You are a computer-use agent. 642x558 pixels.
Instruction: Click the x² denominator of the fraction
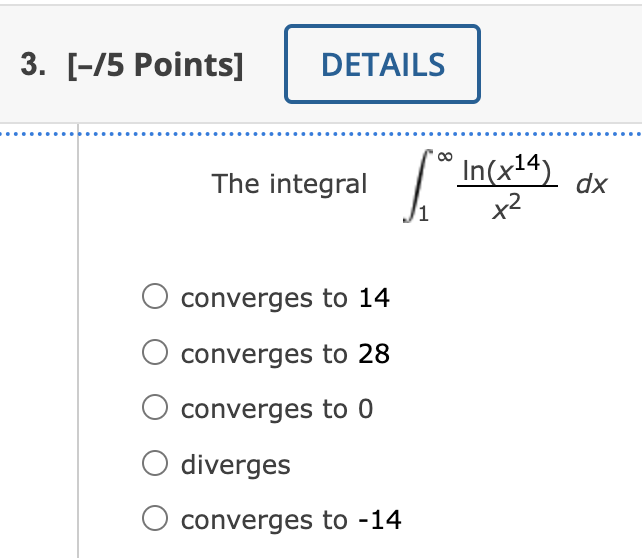tap(508, 206)
